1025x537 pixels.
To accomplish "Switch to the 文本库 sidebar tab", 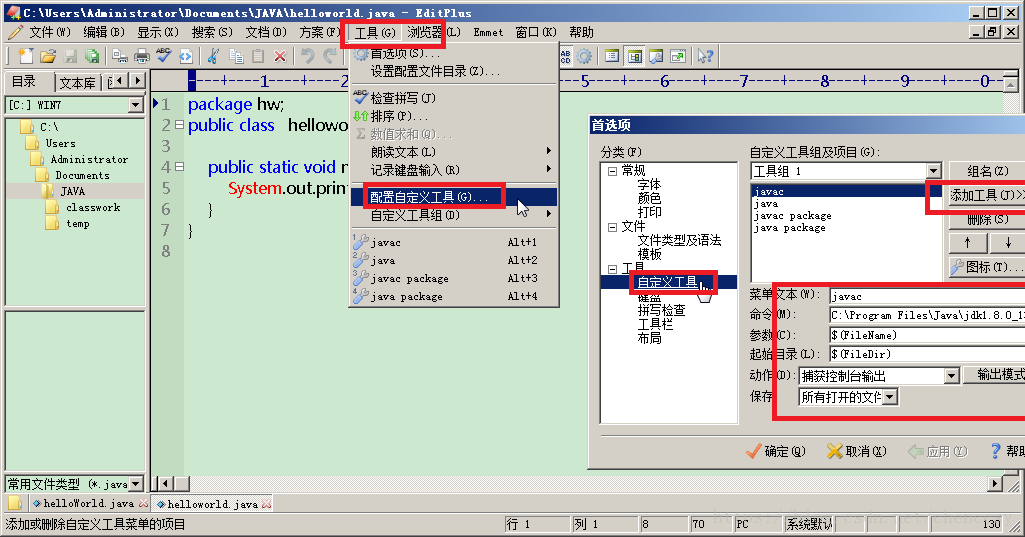I will [77, 82].
